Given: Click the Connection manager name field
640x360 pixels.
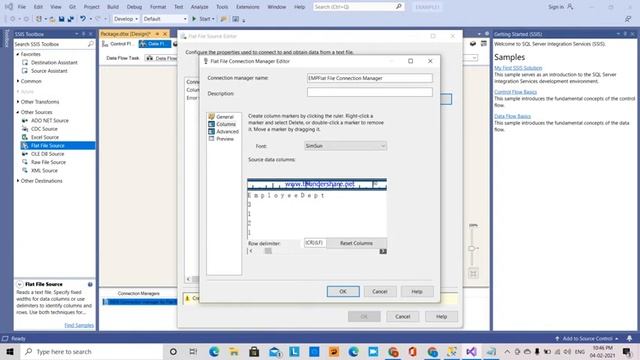Looking at the screenshot, I should tap(370, 78).
